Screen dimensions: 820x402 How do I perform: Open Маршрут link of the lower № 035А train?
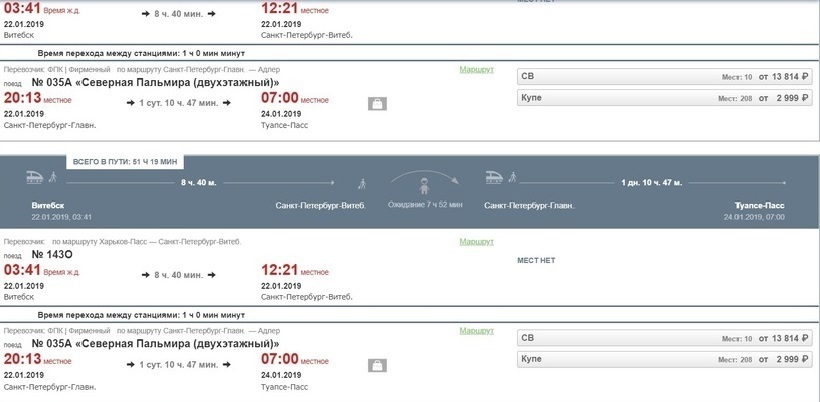coord(476,331)
